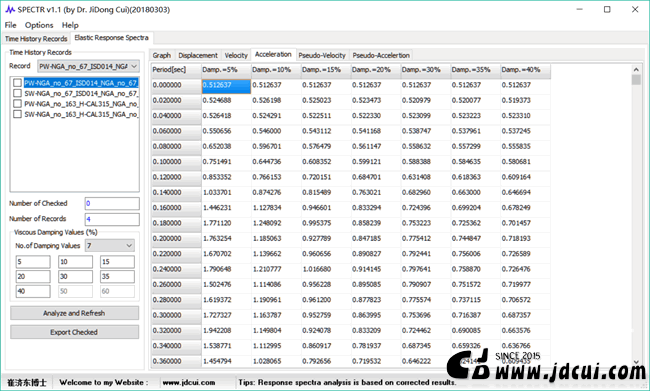Select row header for period 0.100000
The height and width of the screenshot is (391, 650).
click(177, 162)
